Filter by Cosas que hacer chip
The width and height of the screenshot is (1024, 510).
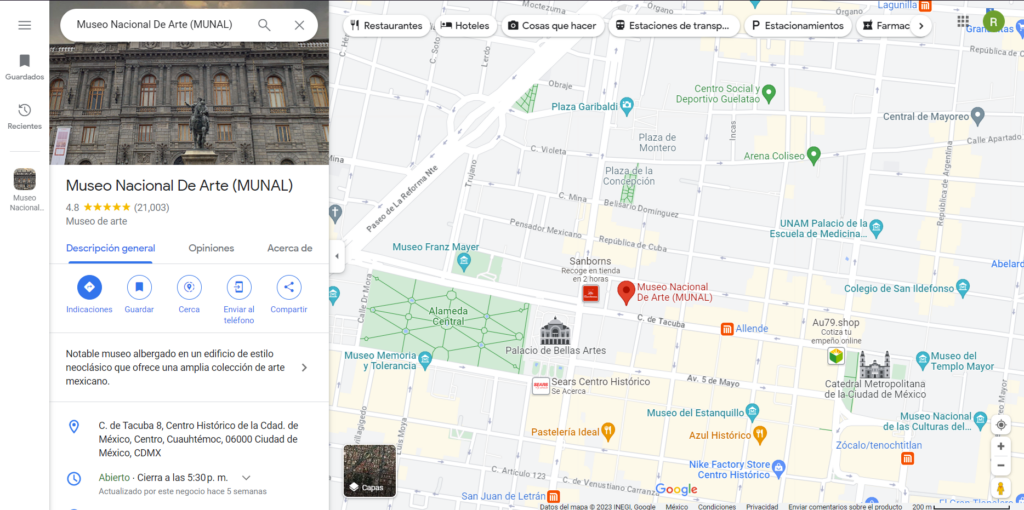pyautogui.click(x=552, y=26)
